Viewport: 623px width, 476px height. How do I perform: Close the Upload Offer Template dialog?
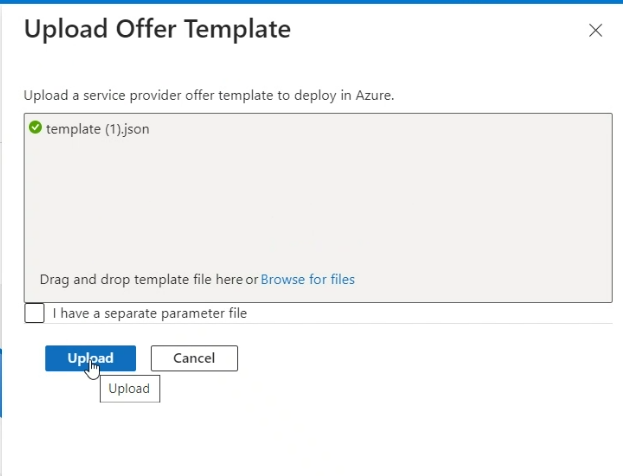pyautogui.click(x=595, y=30)
